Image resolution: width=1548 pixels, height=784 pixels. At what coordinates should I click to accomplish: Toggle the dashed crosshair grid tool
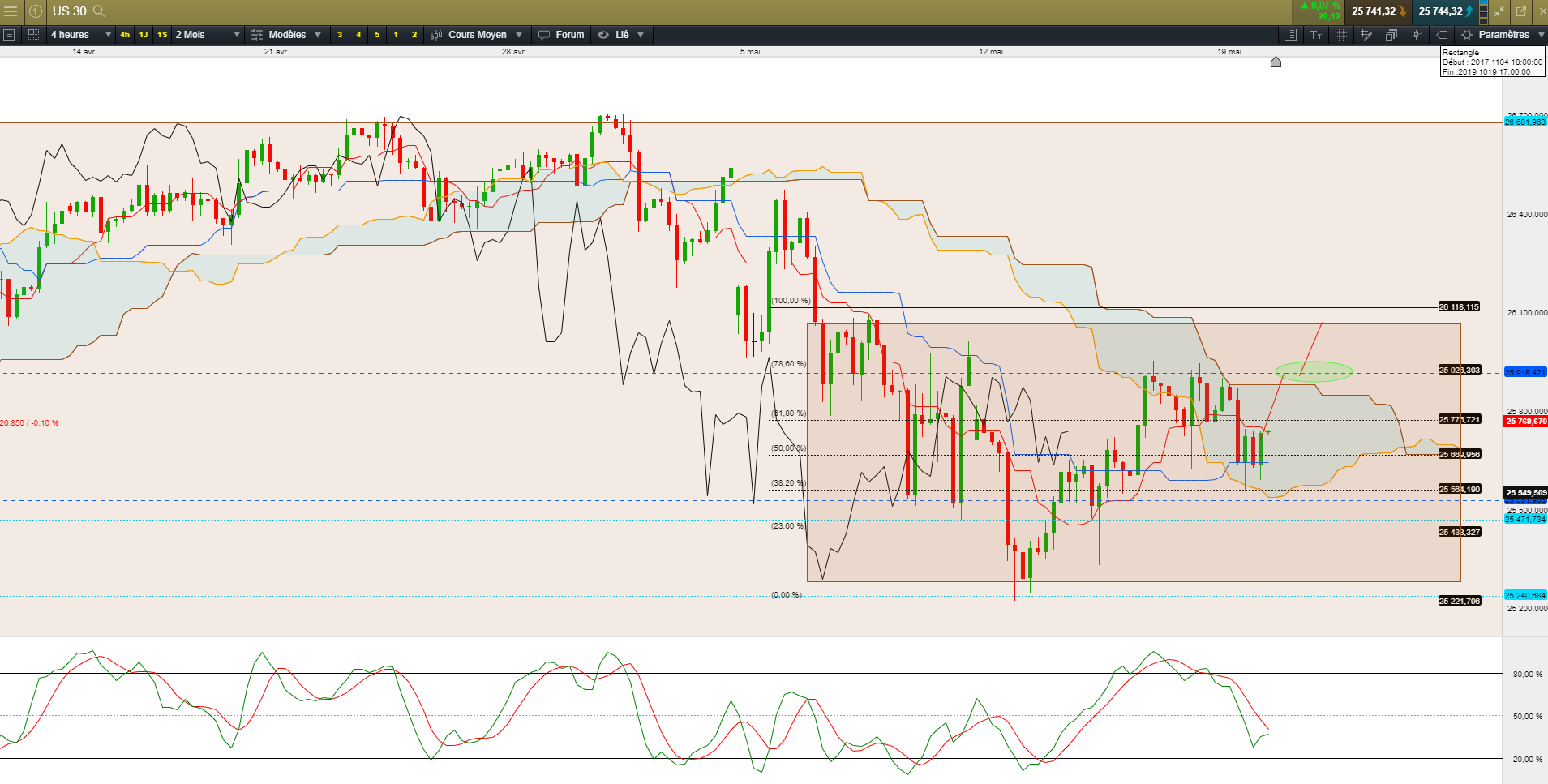pyautogui.click(x=1341, y=35)
